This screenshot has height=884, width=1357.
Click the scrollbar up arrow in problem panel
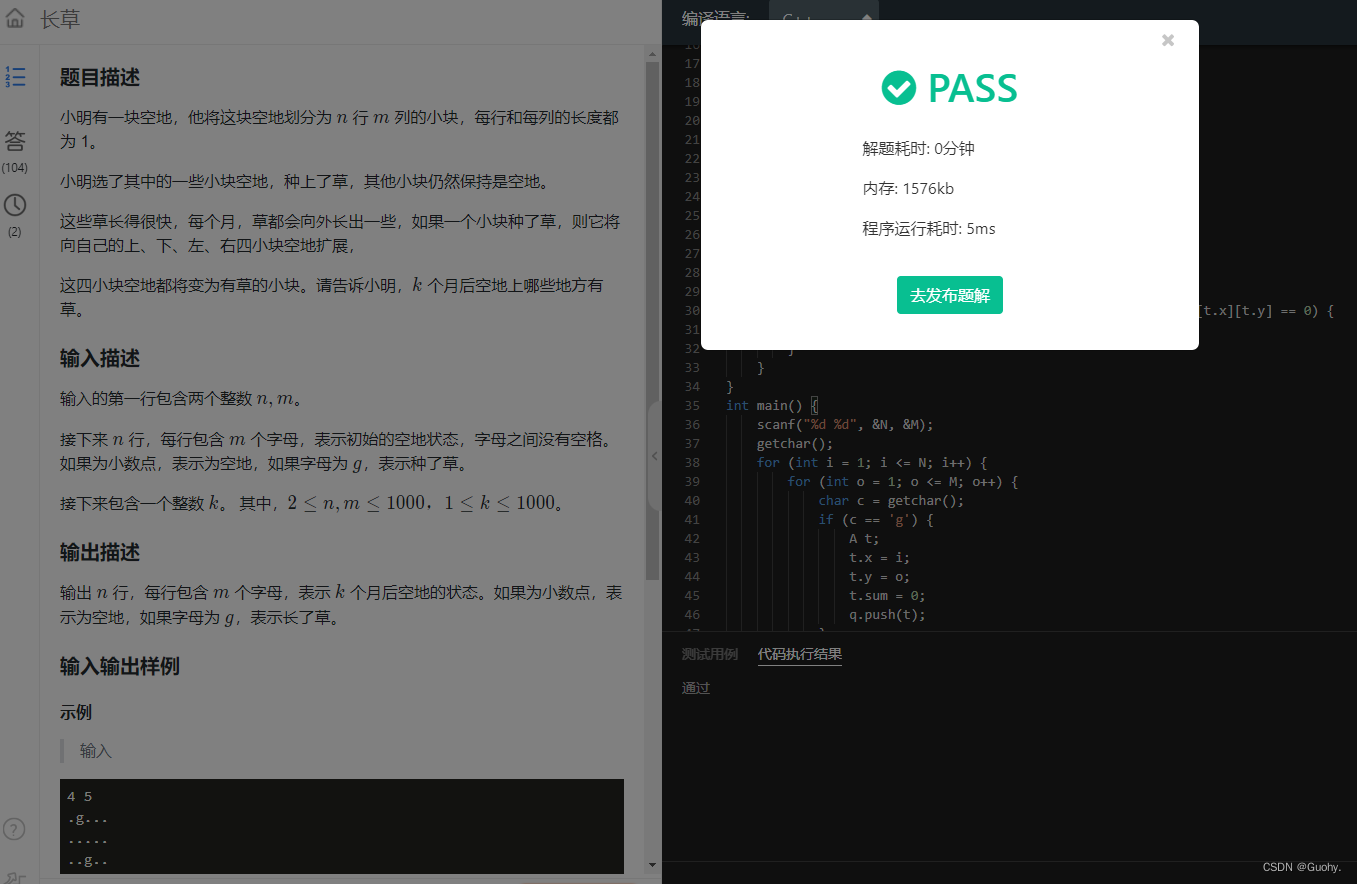pos(653,52)
